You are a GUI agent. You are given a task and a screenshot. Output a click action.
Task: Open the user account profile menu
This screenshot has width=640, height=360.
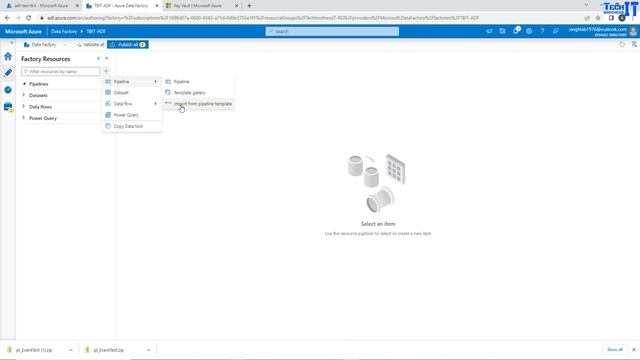(x=602, y=31)
